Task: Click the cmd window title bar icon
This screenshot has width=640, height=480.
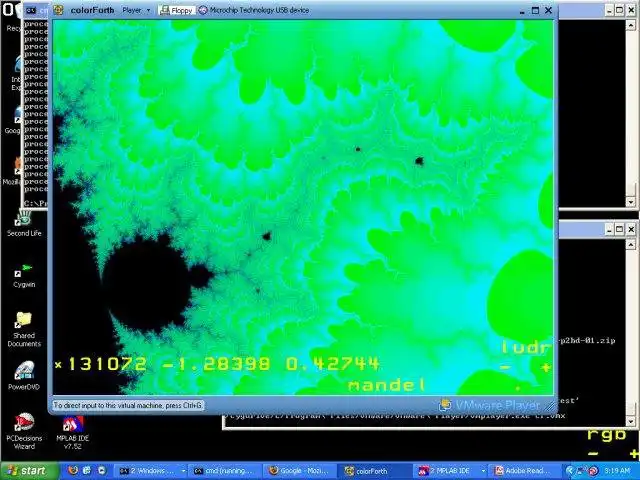Action: click(x=31, y=10)
